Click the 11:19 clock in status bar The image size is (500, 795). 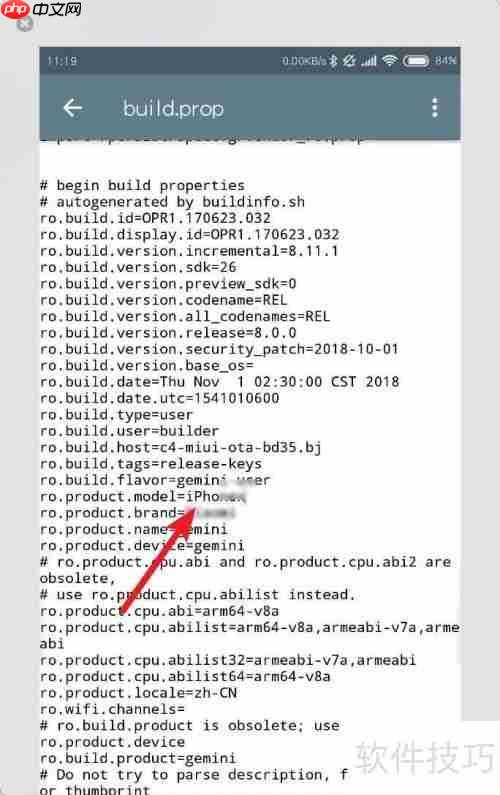pos(62,61)
